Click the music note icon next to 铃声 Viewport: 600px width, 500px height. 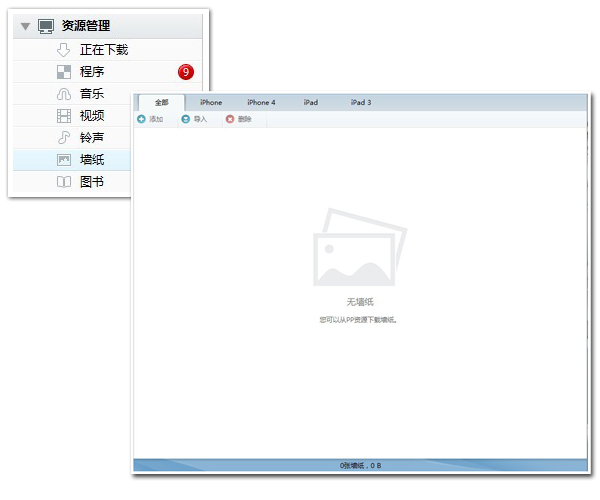click(64, 138)
